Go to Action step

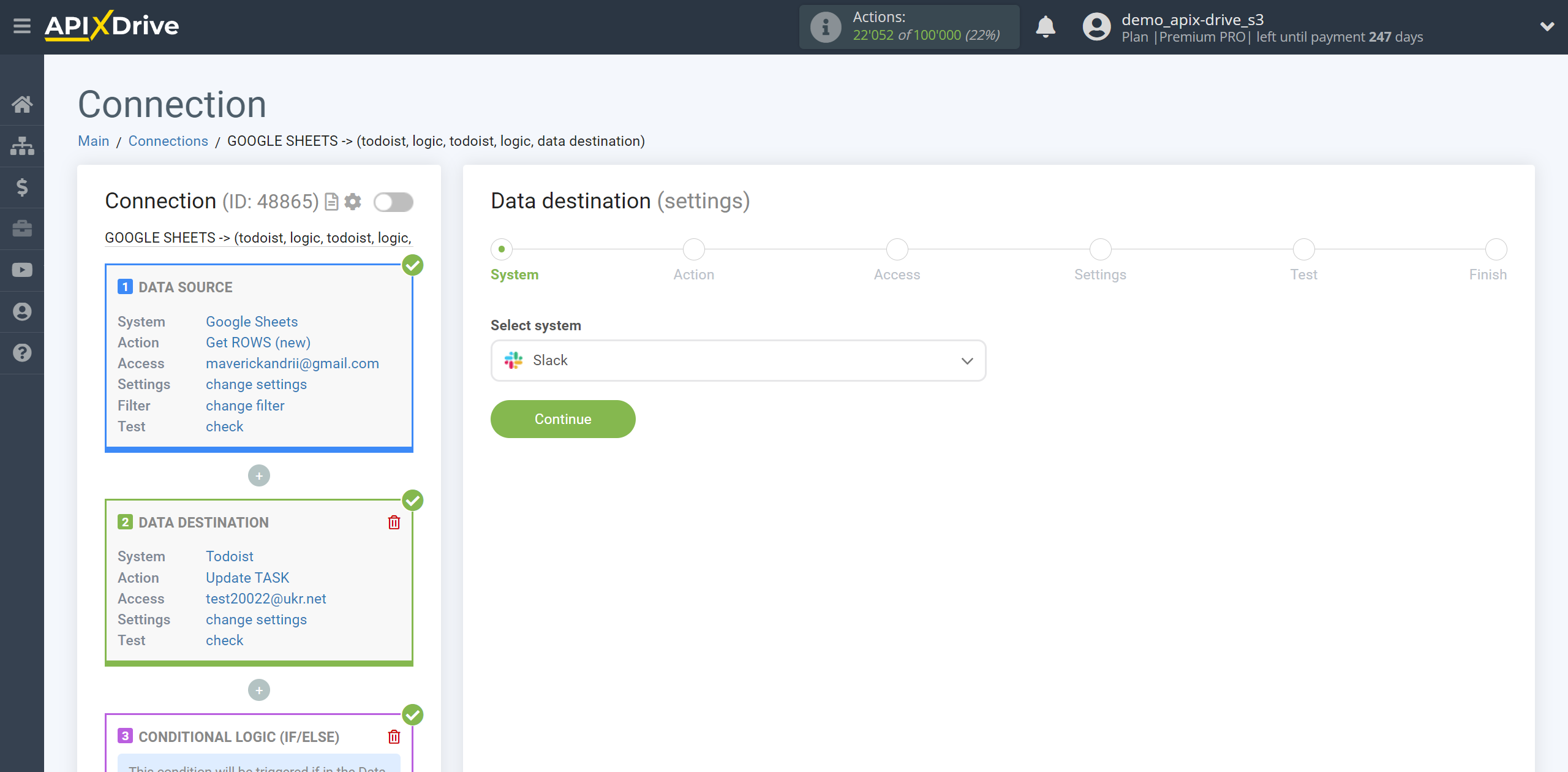(694, 249)
